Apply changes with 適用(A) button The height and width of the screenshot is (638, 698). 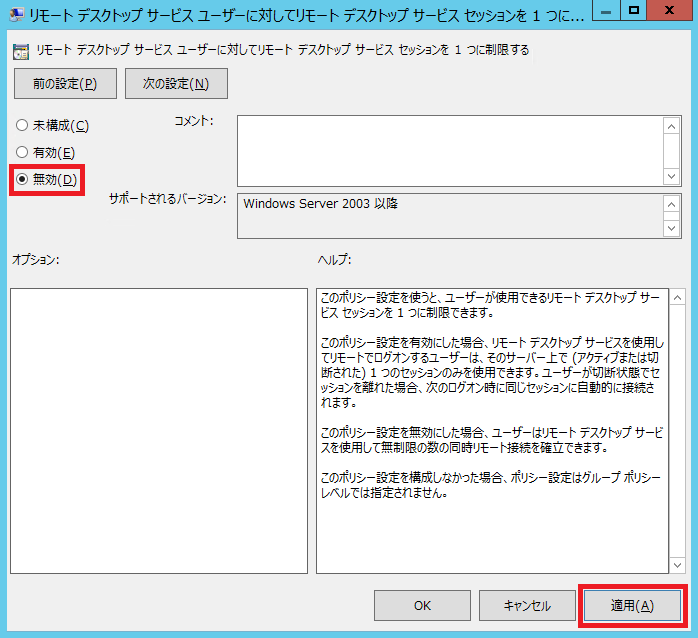pos(632,605)
